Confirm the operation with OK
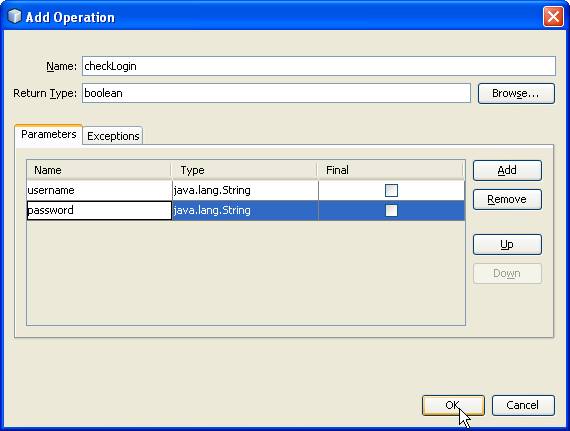This screenshot has height=431, width=570. 453,405
